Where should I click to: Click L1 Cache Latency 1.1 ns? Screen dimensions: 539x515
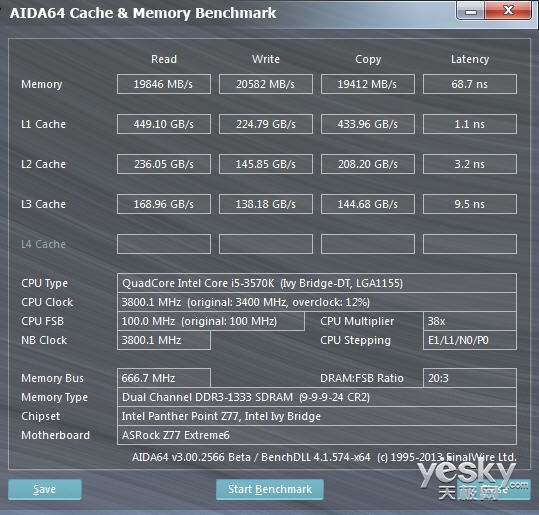coord(470,124)
